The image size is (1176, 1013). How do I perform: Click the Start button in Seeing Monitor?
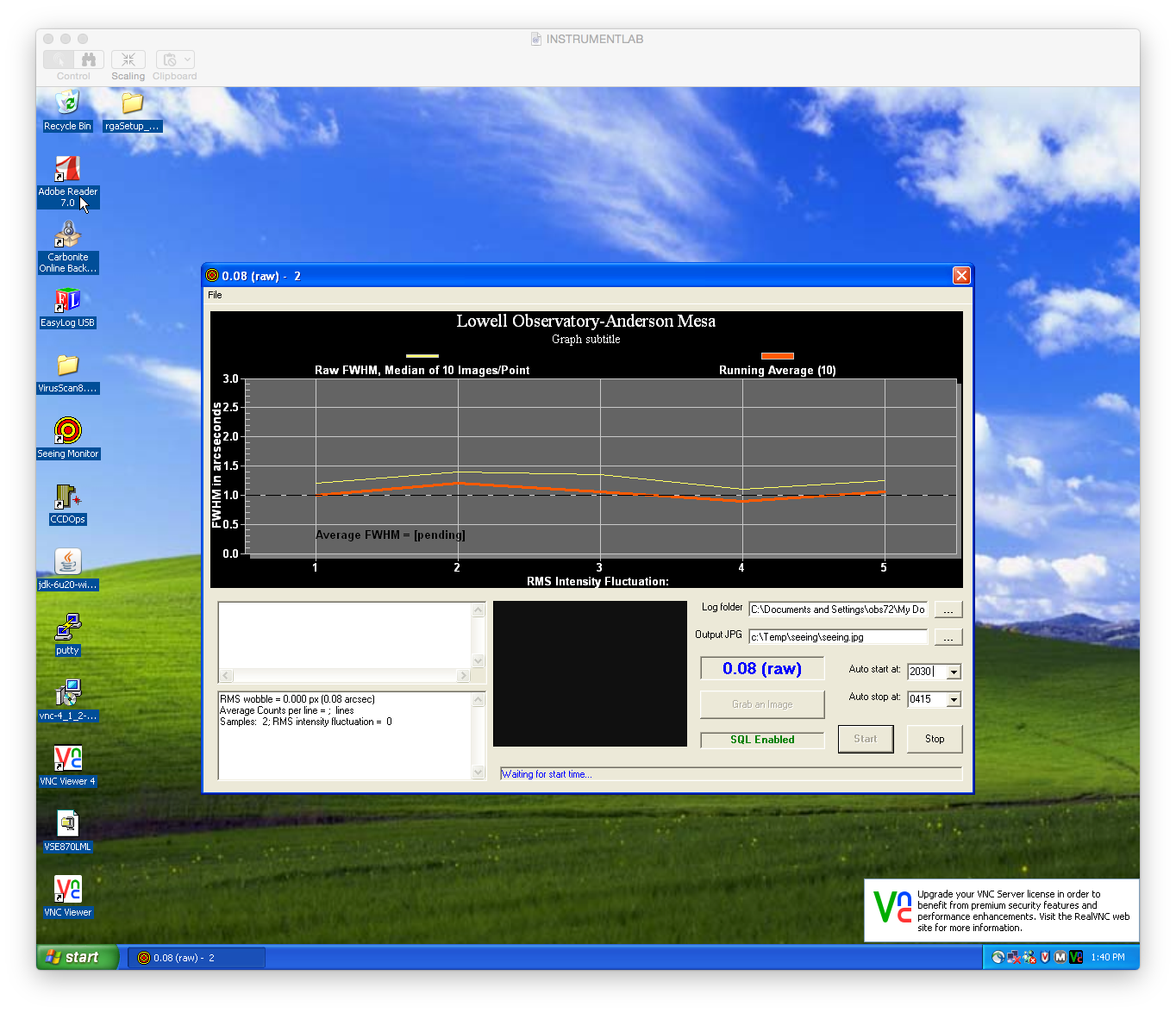866,739
